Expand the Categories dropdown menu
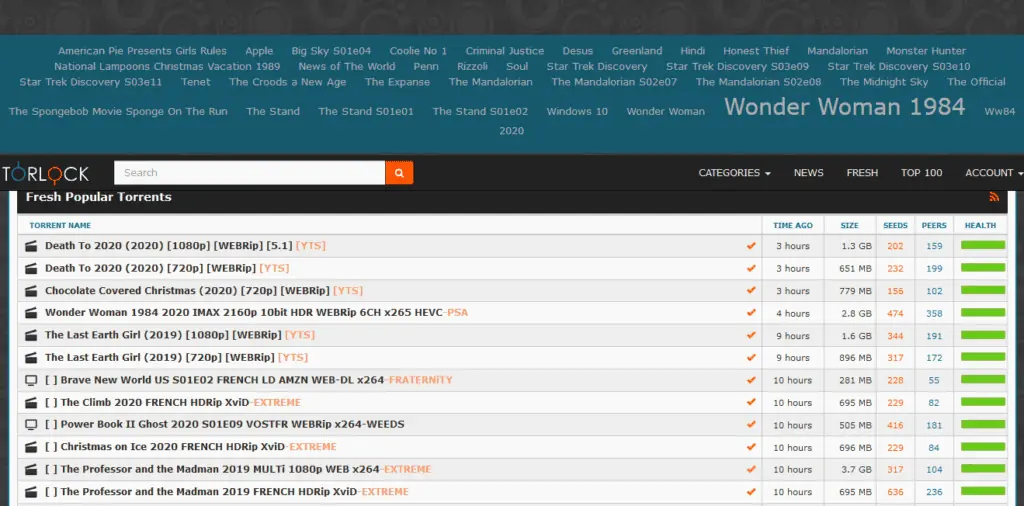Screen dimensions: 1024x506 point(734,173)
